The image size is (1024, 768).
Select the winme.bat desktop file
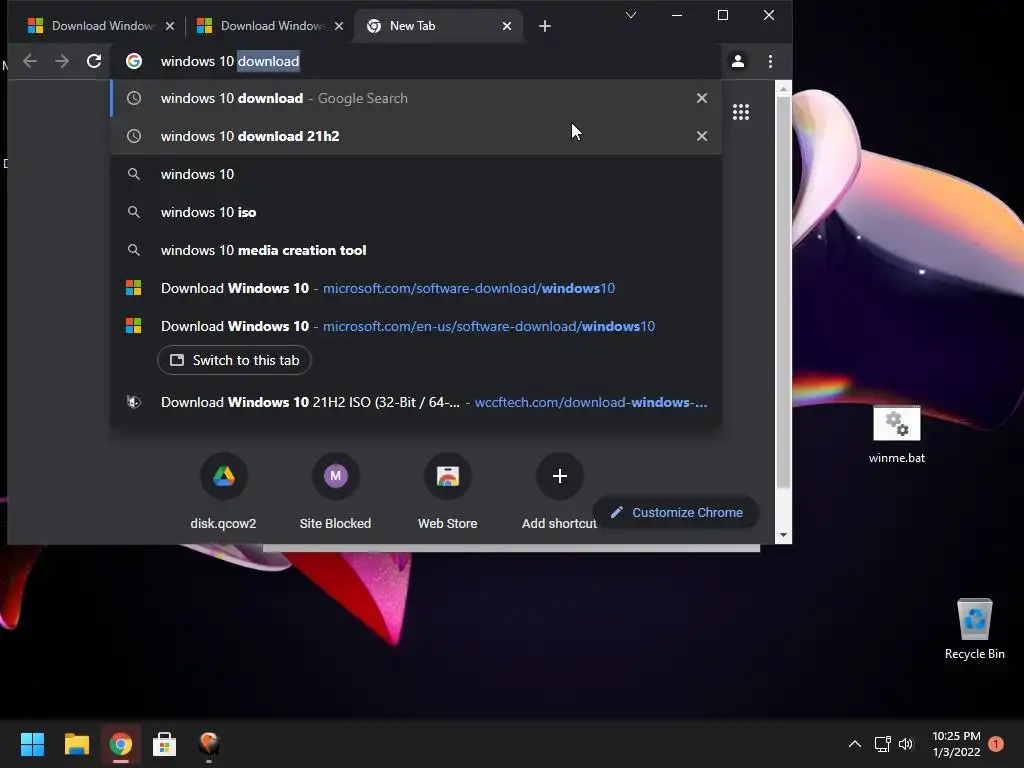897,434
